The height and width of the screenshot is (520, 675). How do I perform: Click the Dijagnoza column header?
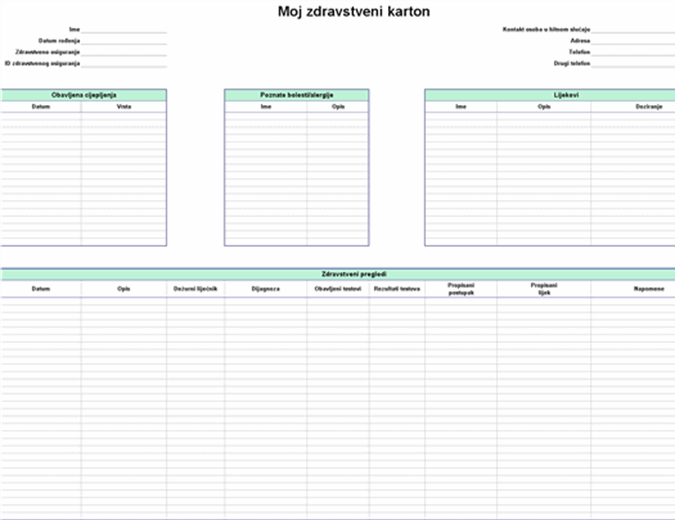pos(266,288)
